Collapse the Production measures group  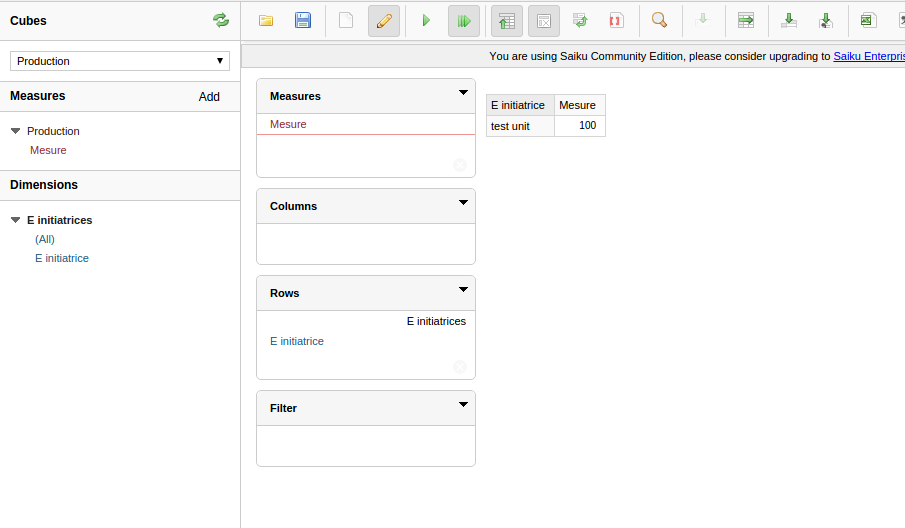(x=16, y=131)
